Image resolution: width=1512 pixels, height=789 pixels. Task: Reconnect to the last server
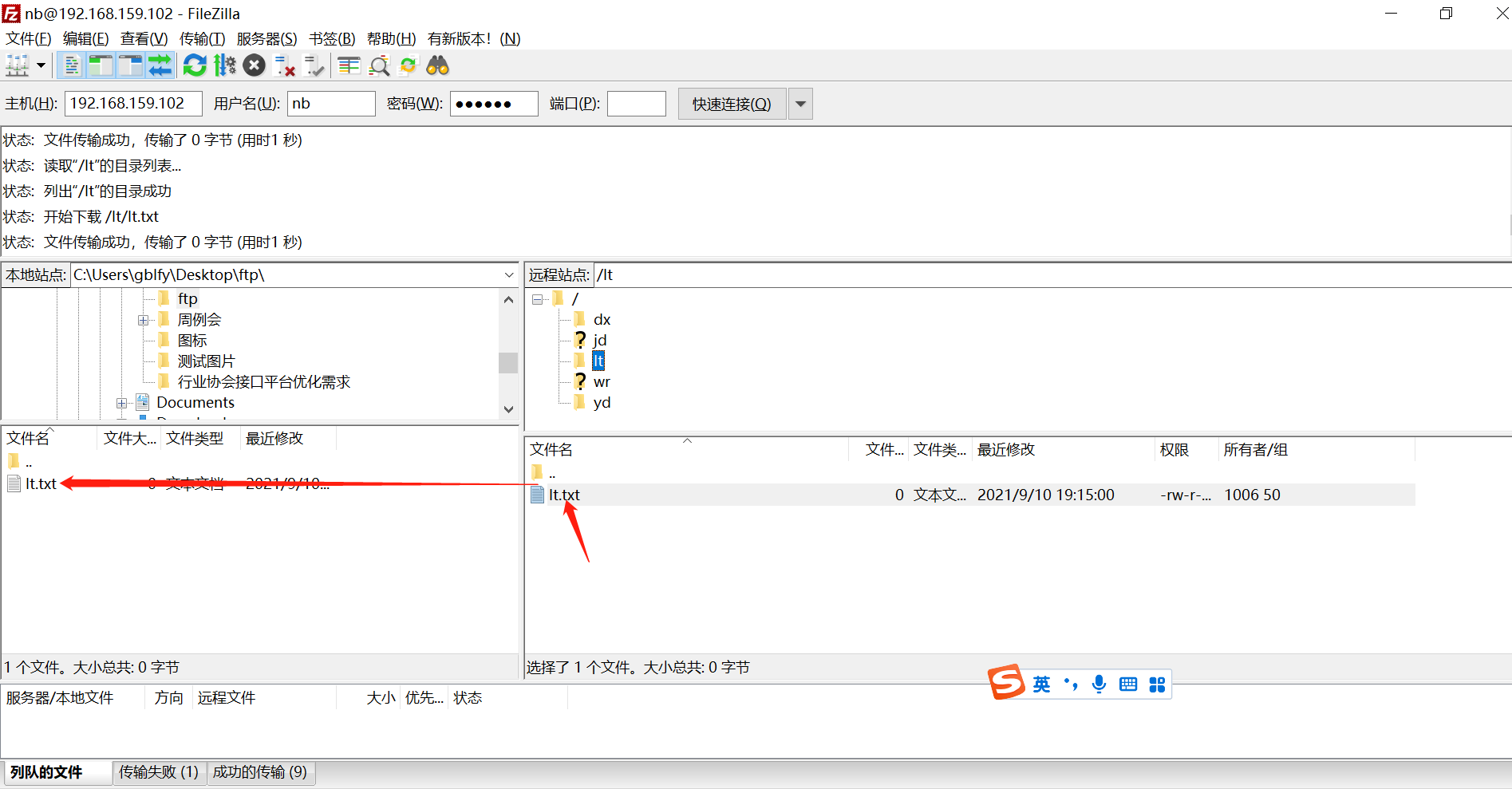point(314,65)
